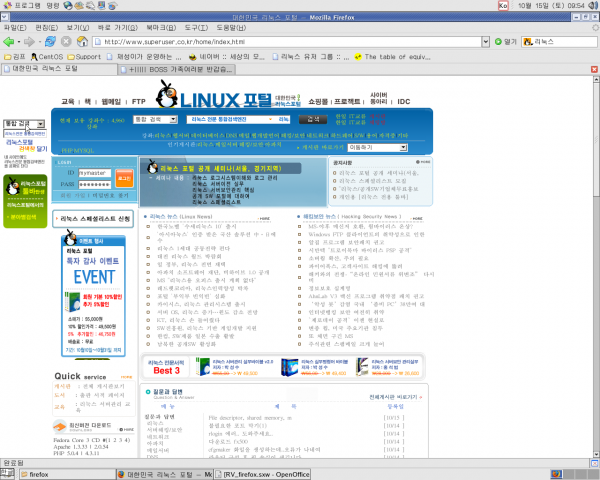Screen dimensions: 600x480
Task: Click the 전체게시판 바로가기 link
Action: [395, 397]
